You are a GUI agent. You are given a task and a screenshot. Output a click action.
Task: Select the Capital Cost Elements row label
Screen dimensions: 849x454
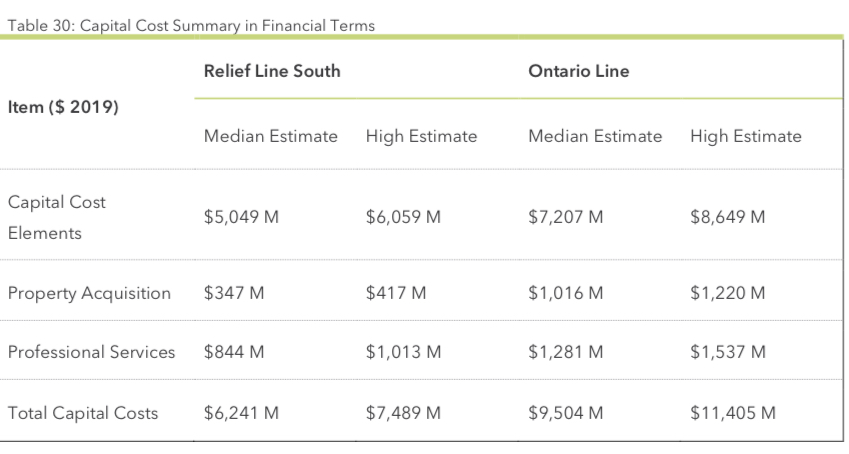click(x=57, y=217)
